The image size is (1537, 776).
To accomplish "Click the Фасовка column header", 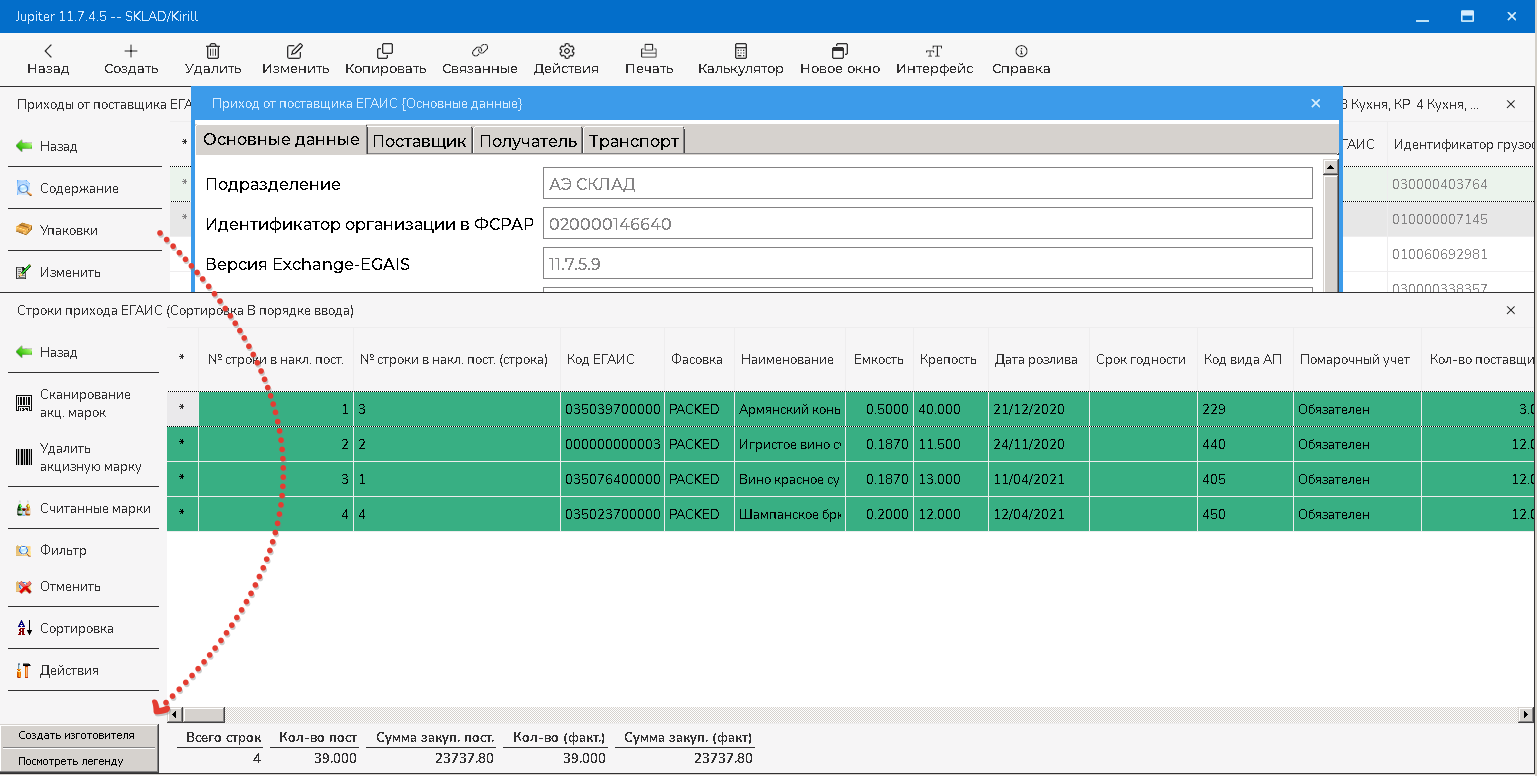I will 698,359.
